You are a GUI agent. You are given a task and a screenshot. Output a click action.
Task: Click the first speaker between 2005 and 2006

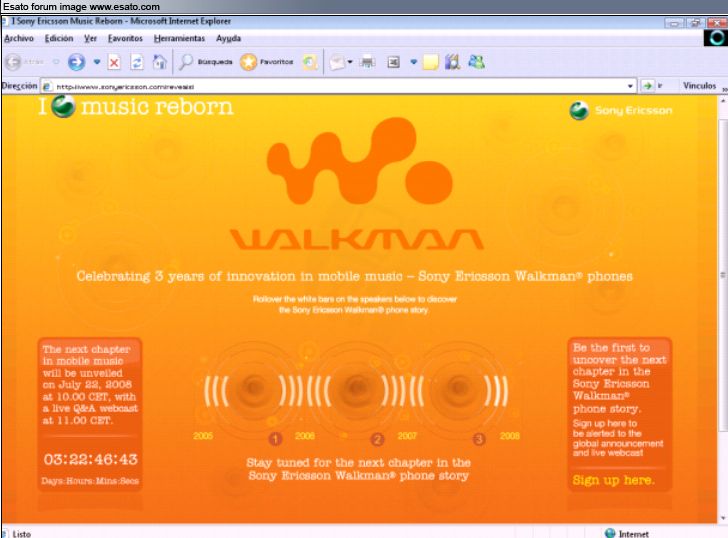click(254, 388)
